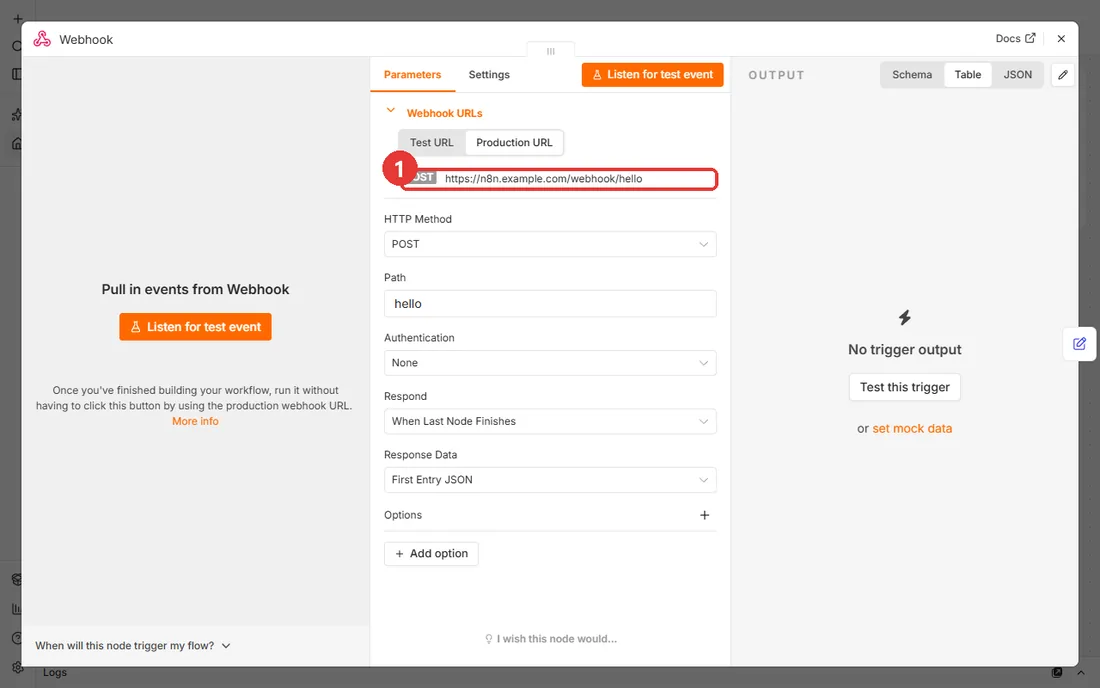Click the Test this trigger button
Screen dimensions: 1100x688
pyautogui.click(x=904, y=387)
